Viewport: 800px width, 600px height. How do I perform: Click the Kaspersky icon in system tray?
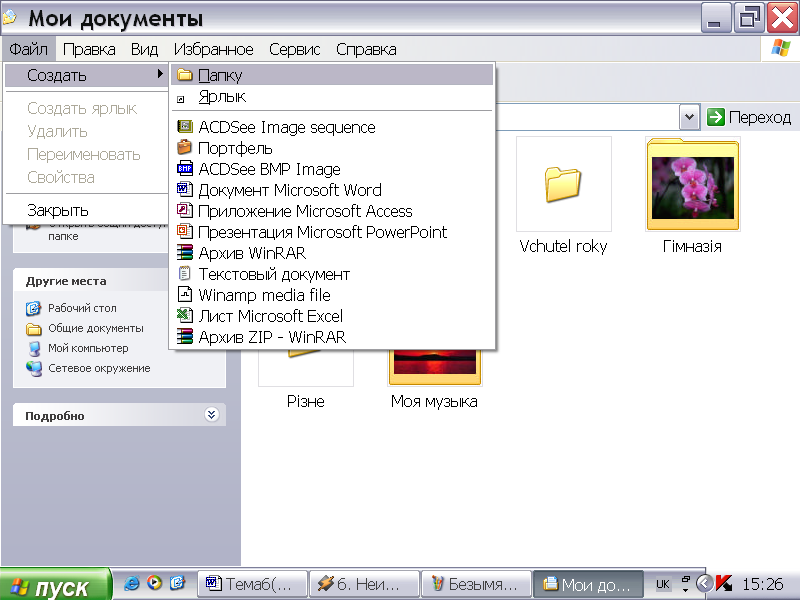[x=724, y=583]
